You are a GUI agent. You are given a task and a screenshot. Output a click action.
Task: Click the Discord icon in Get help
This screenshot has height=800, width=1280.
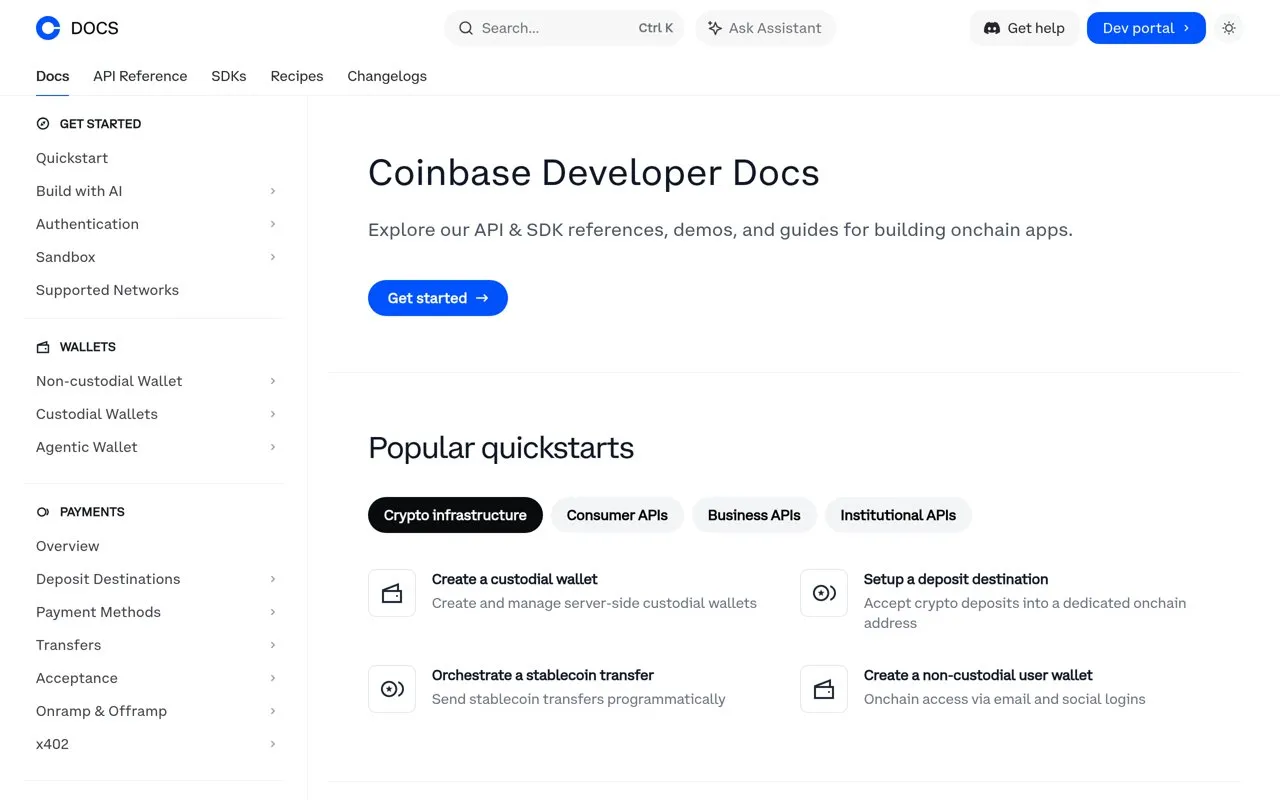(x=992, y=28)
